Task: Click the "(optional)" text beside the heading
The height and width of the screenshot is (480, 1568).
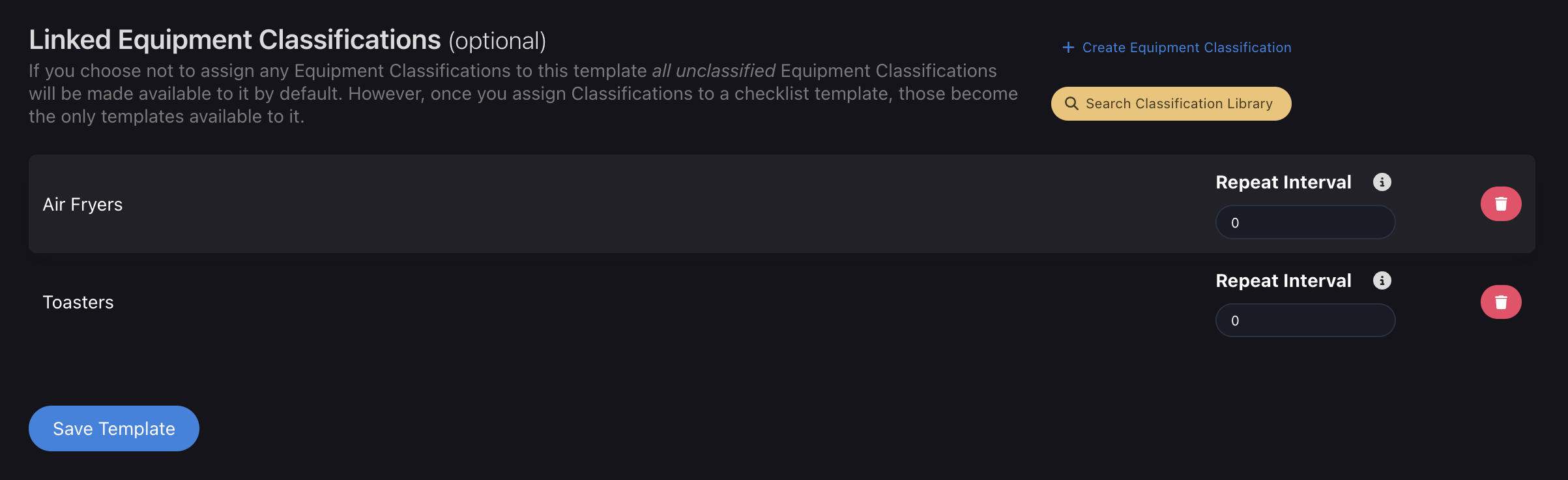Action: tap(497, 41)
